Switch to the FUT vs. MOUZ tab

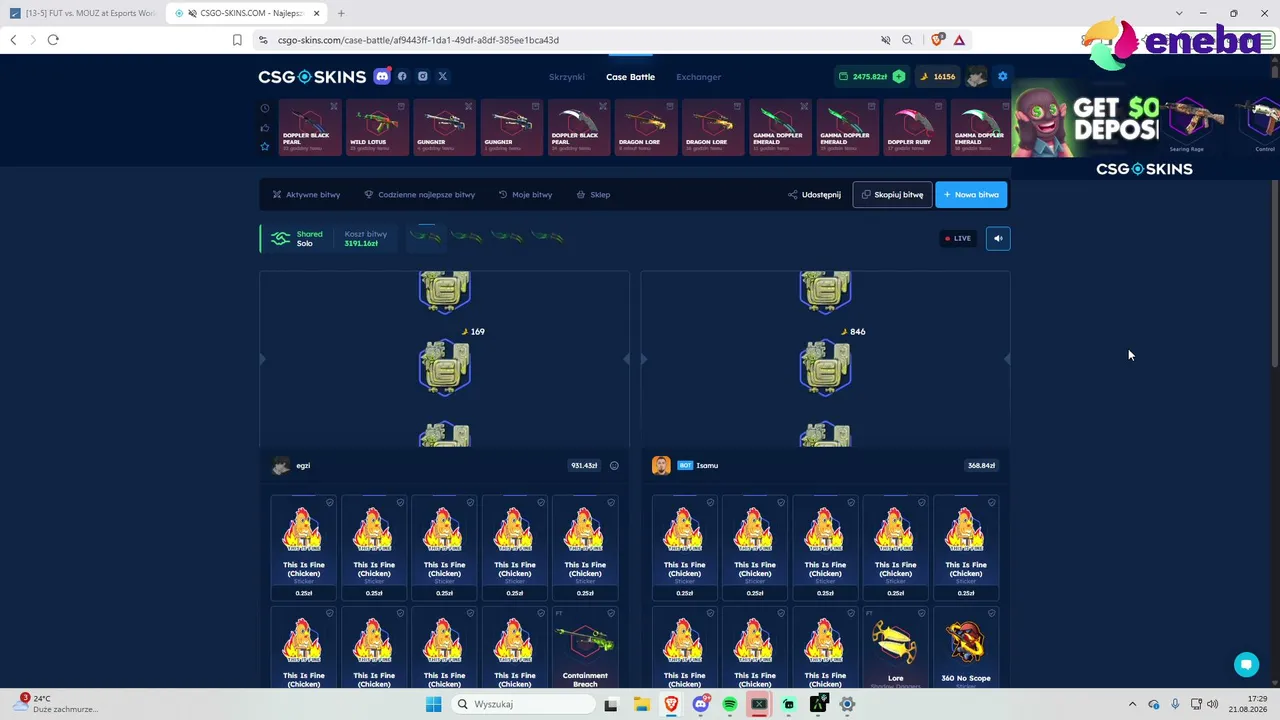pyautogui.click(x=83, y=13)
